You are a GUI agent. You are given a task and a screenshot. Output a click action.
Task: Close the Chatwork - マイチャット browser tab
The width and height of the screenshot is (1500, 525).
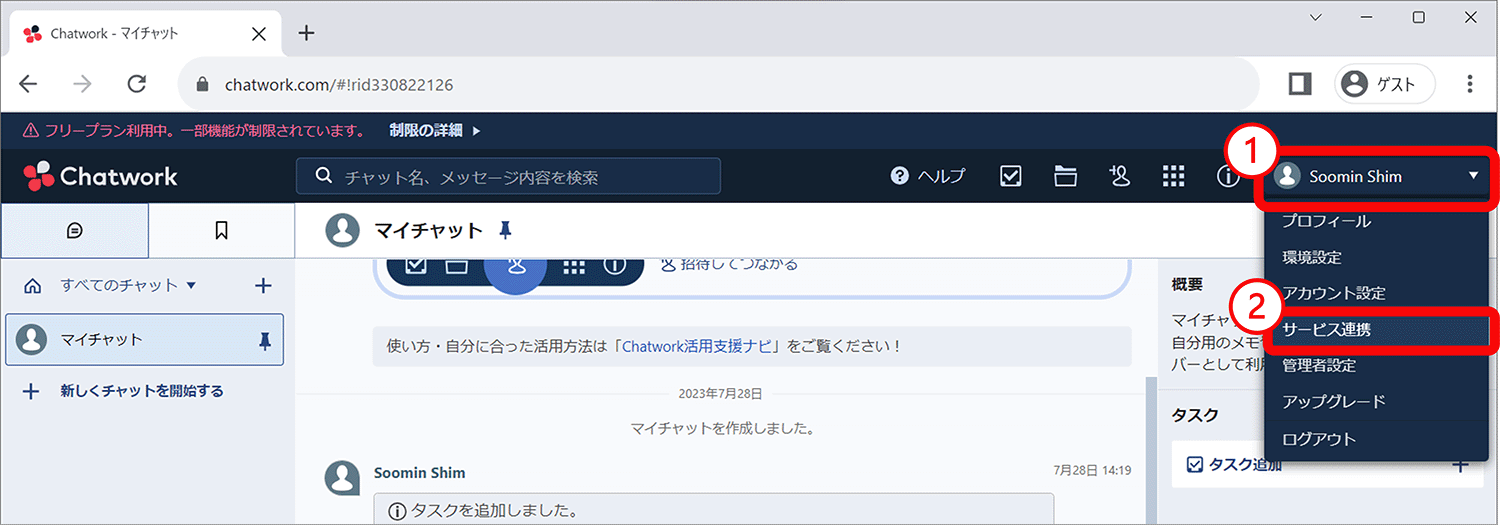(x=259, y=33)
